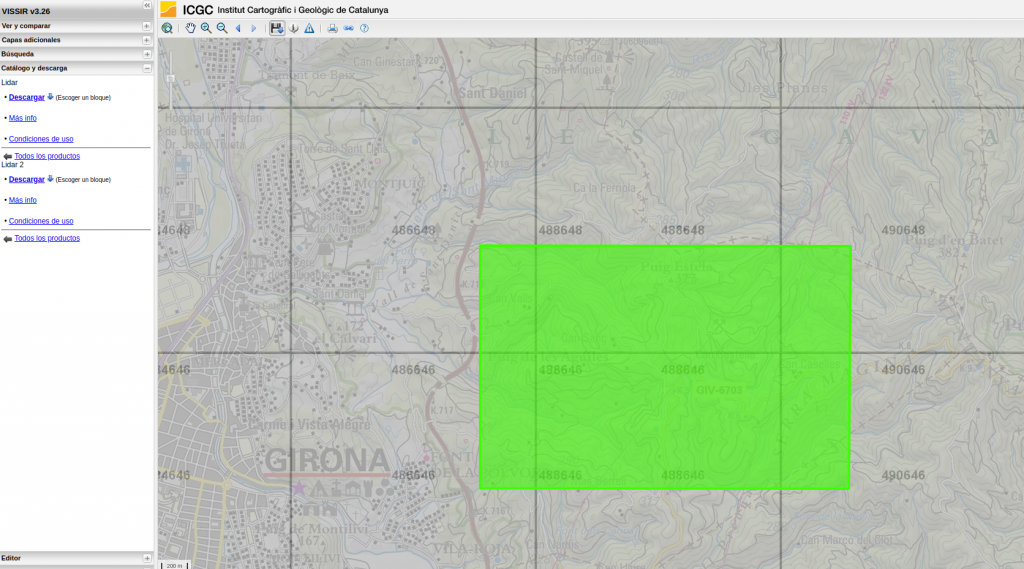Expand the Editor panel
The image size is (1024, 569).
146,559
